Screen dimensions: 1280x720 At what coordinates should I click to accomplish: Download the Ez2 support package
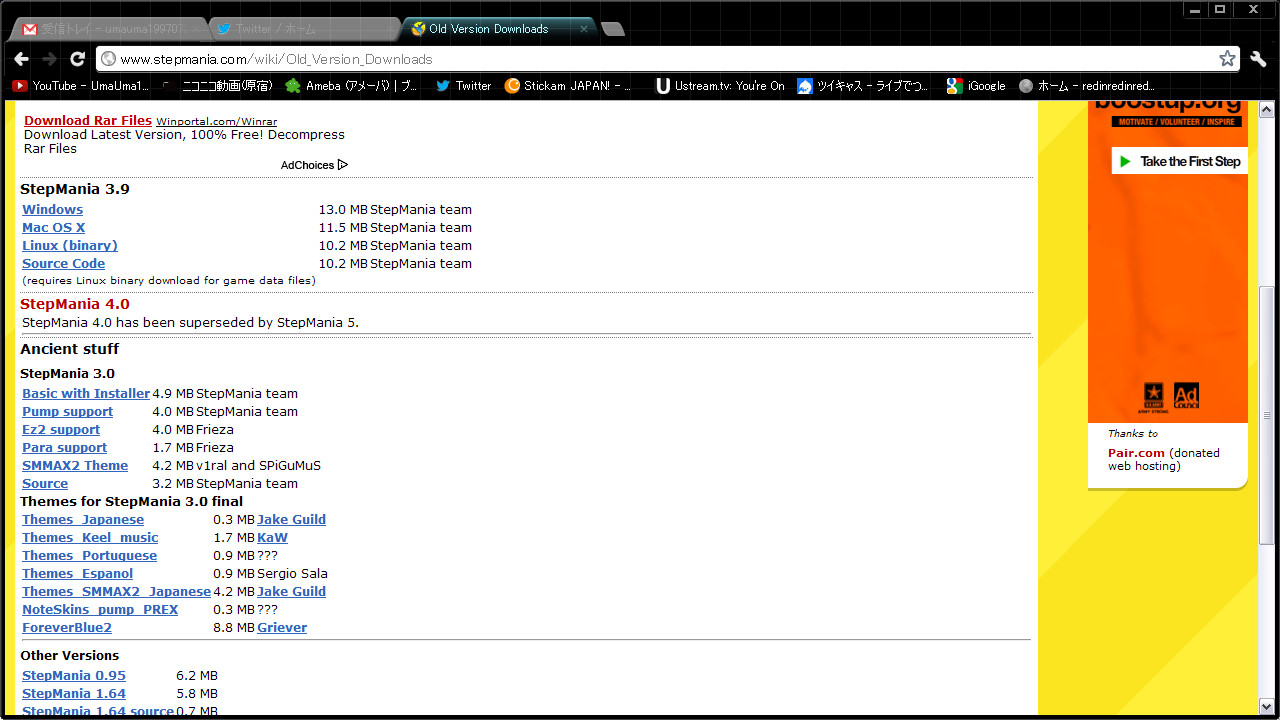61,430
